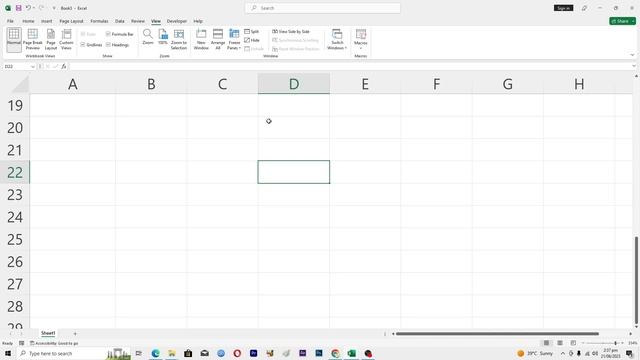Click the macro record icon in status bar

(22, 343)
